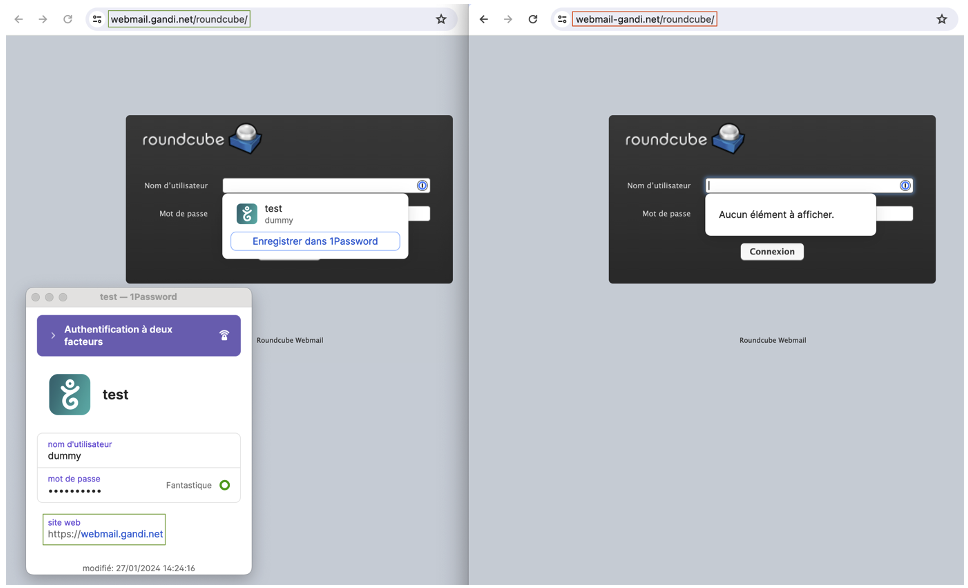Click the Watchtower icon on the two-factor banner
968x588 pixels.
click(x=224, y=336)
